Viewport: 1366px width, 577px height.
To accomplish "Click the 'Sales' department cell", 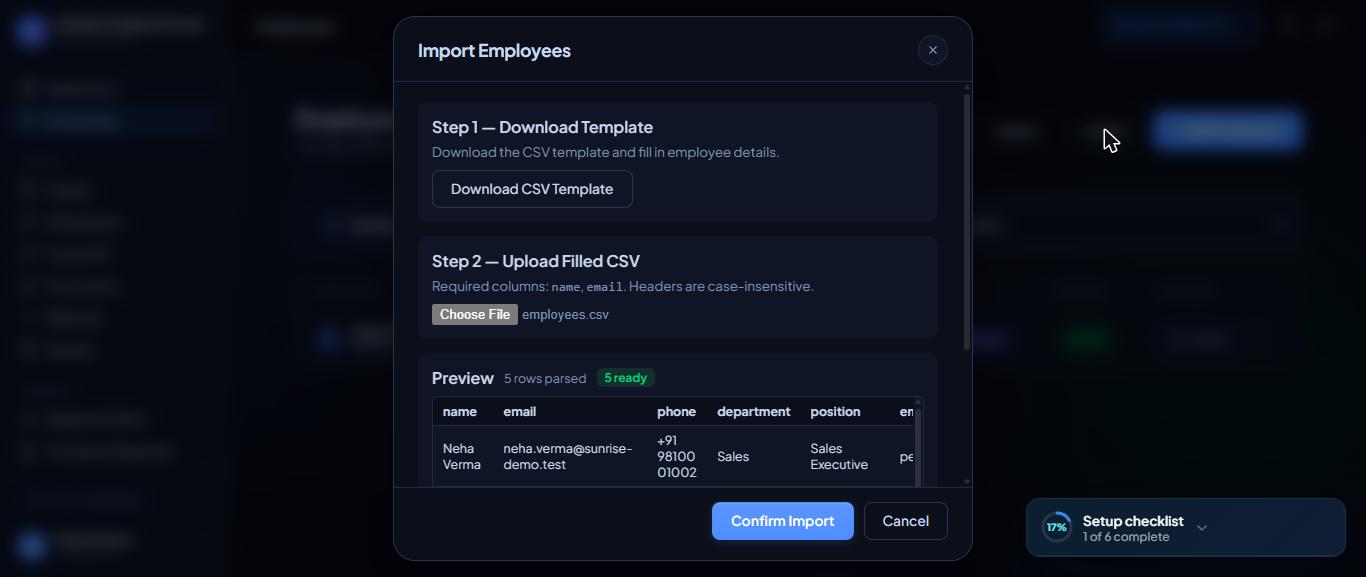I will (733, 456).
